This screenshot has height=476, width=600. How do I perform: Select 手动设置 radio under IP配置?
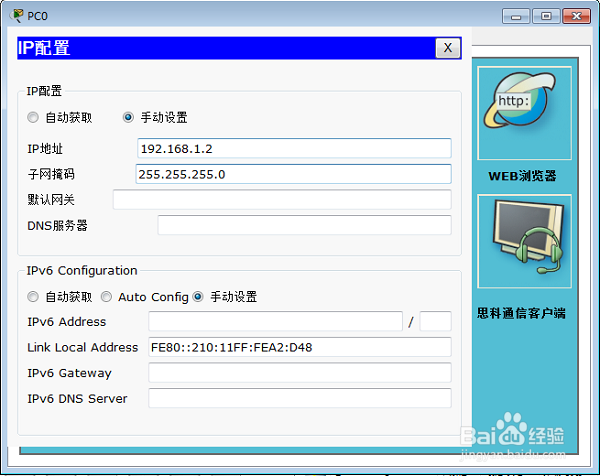(x=128, y=117)
